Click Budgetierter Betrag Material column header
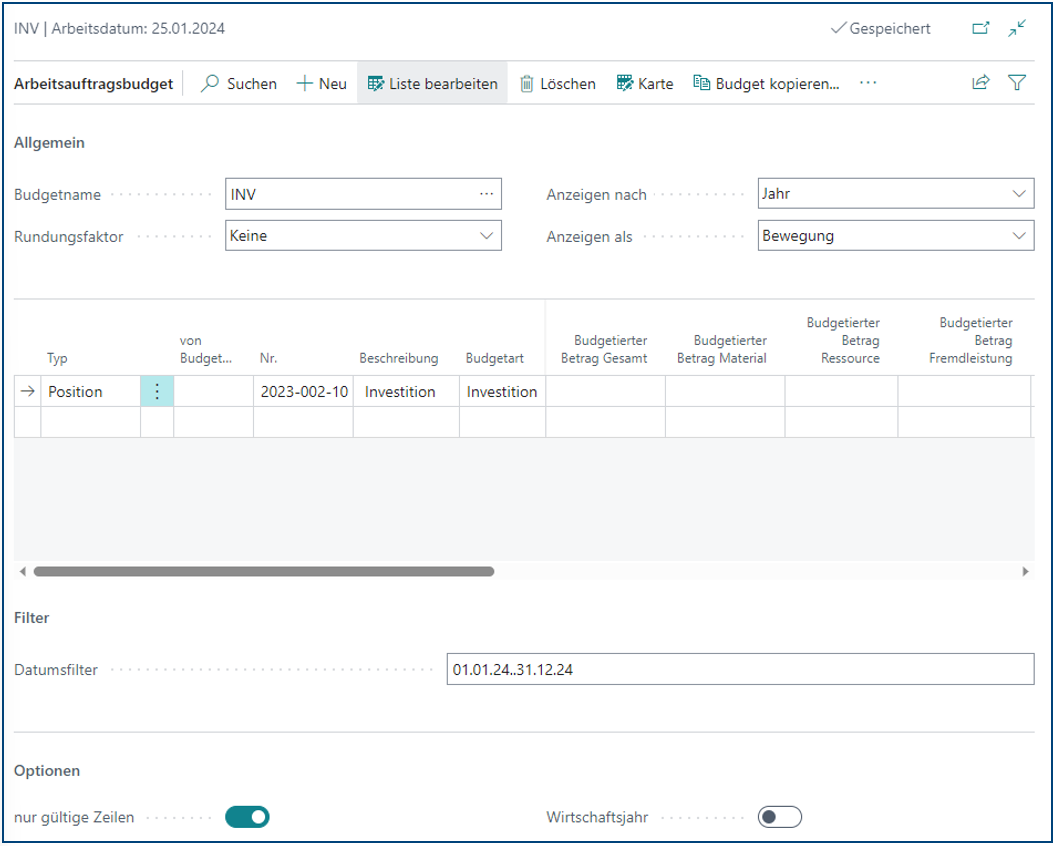The width and height of the screenshot is (1057, 846). [x=722, y=349]
